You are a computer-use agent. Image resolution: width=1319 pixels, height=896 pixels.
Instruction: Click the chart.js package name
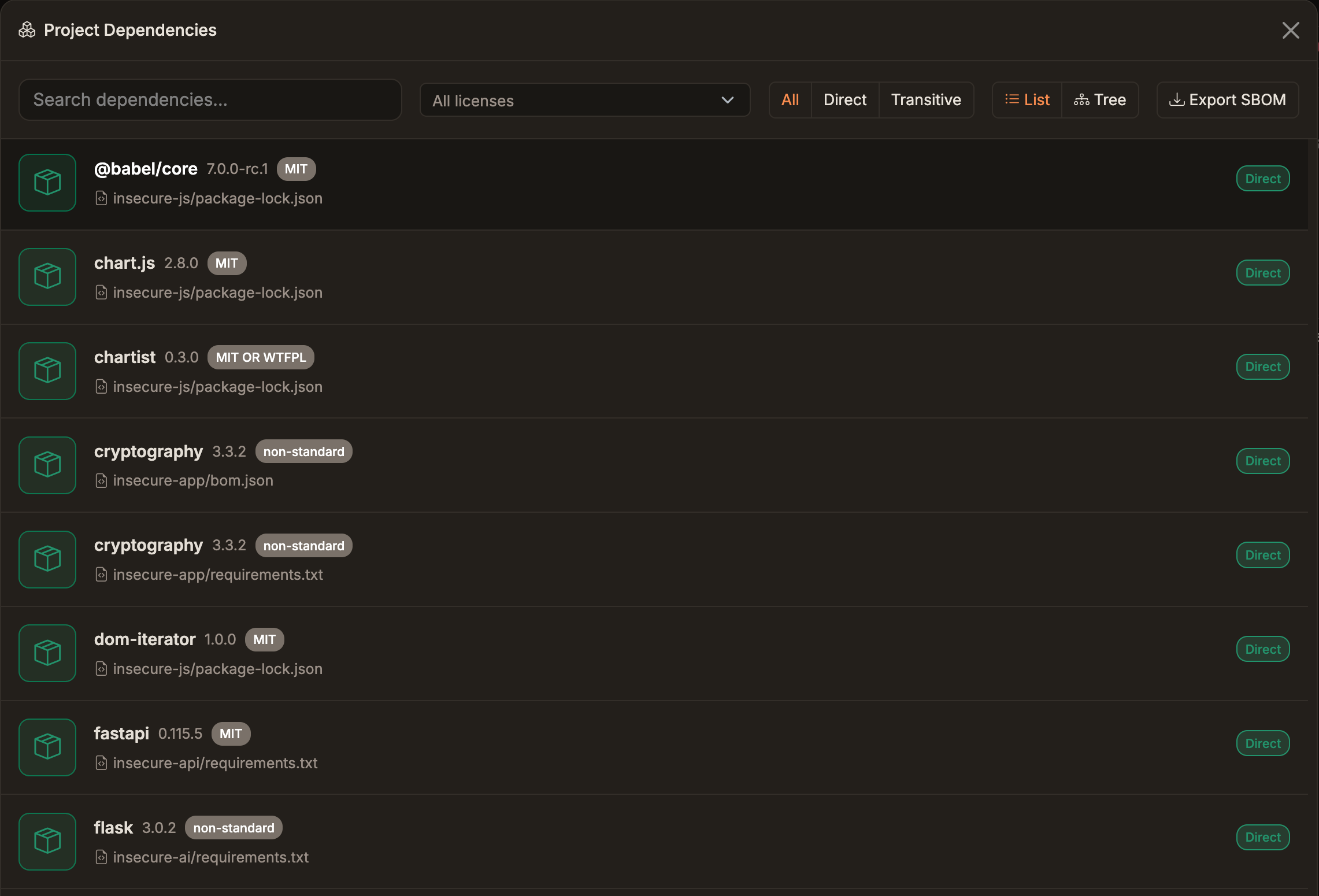pyautogui.click(x=125, y=263)
